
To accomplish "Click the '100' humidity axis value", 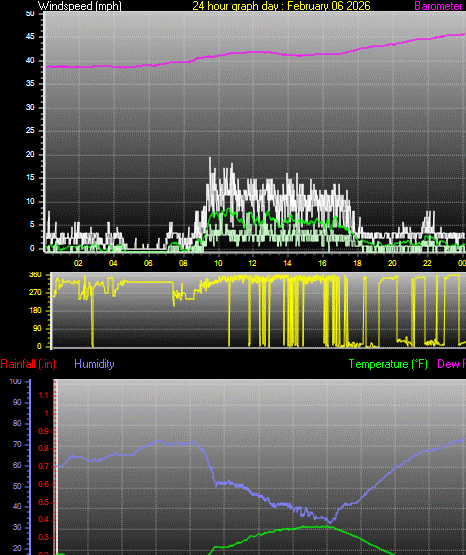I will pyautogui.click(x=15, y=382).
